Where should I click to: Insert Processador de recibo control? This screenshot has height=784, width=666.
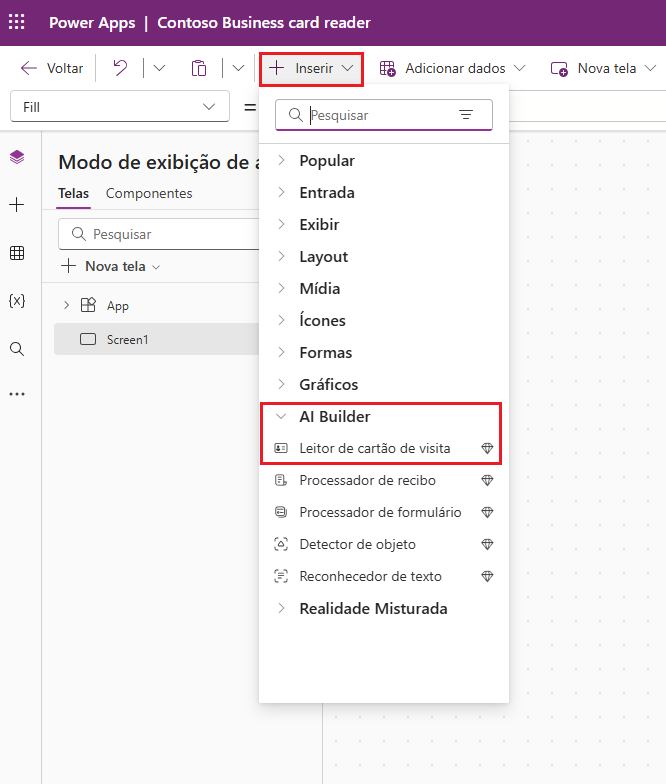(368, 480)
